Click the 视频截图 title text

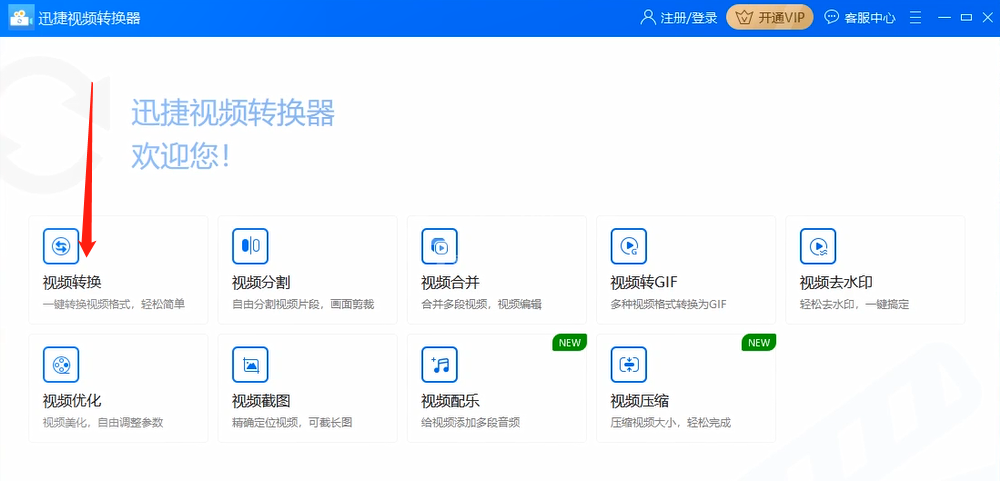point(261,401)
